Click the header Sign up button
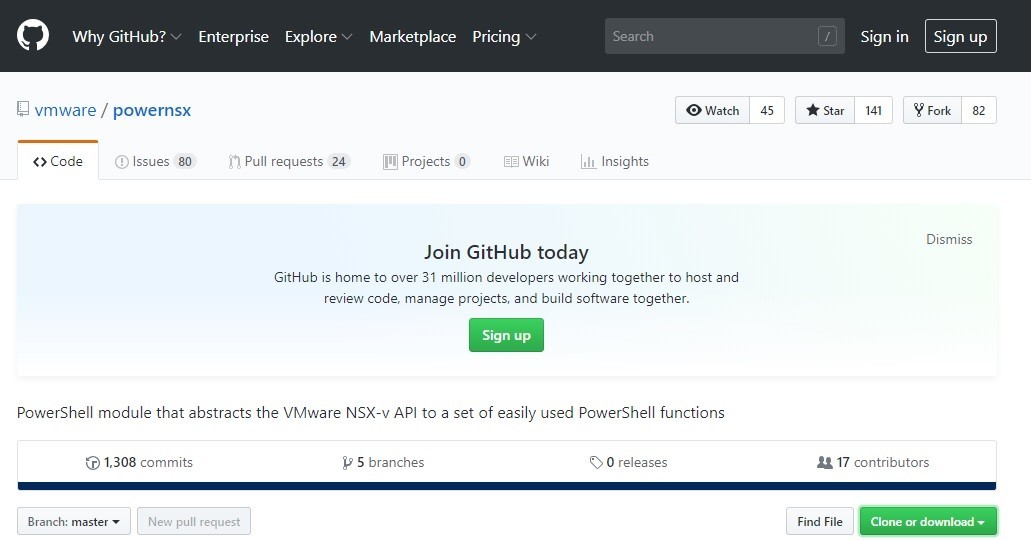Screen dimensions: 1031x541 click(x=960, y=36)
